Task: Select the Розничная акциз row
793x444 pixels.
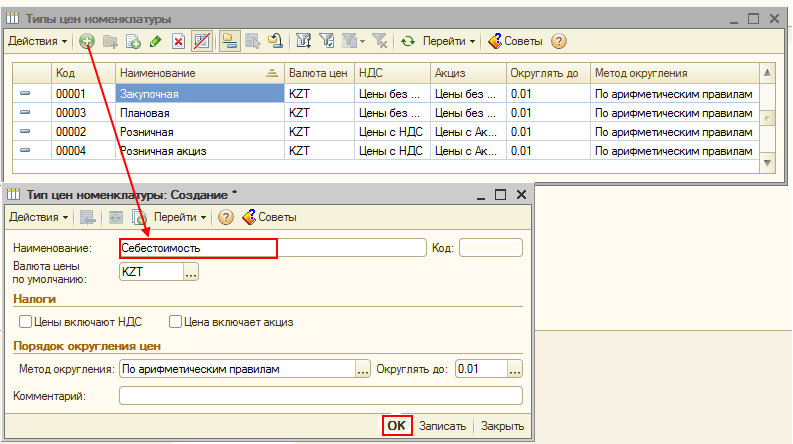Action: pyautogui.click(x=200, y=151)
